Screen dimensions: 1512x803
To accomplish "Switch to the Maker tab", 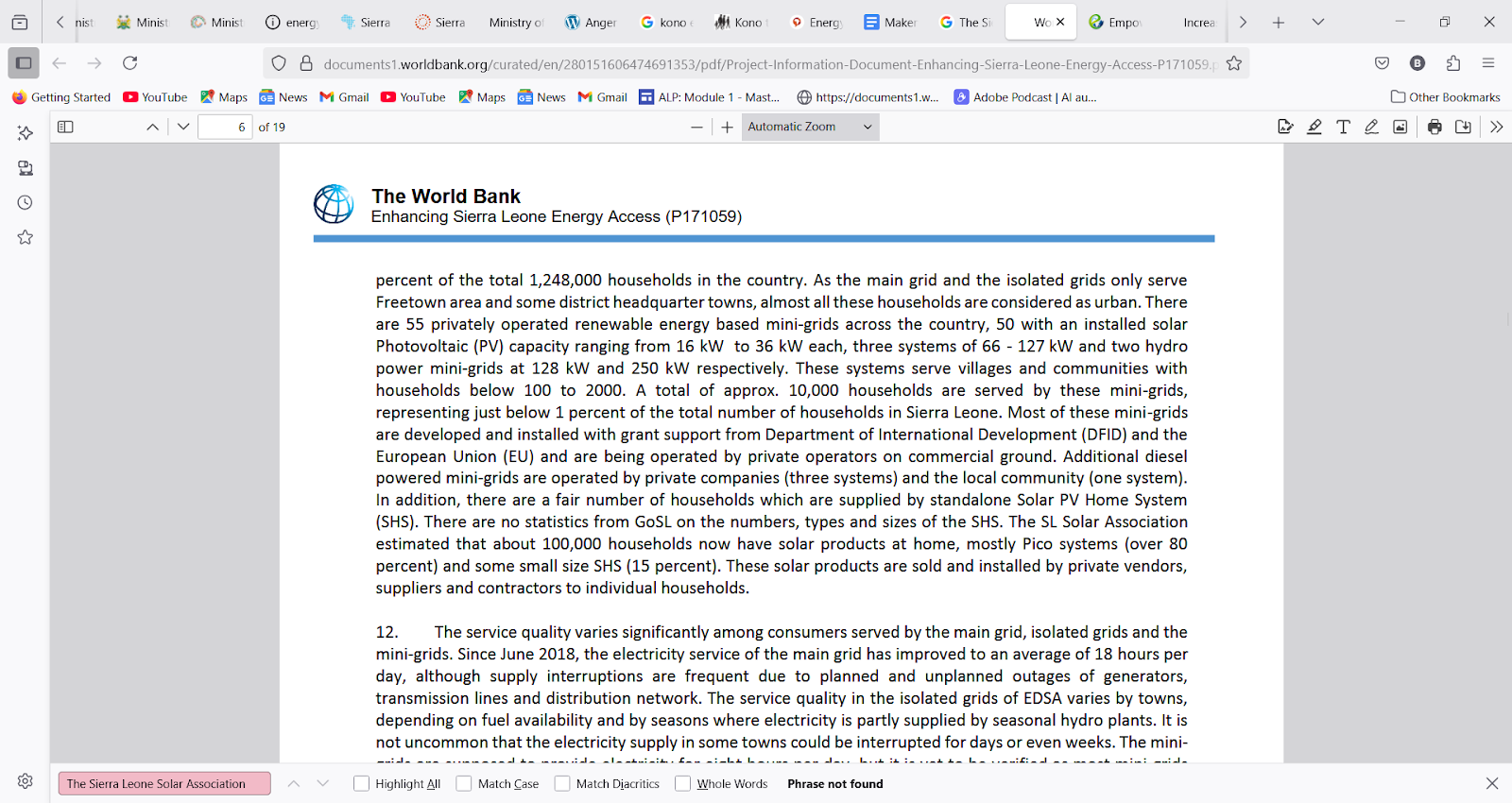I will (891, 22).
